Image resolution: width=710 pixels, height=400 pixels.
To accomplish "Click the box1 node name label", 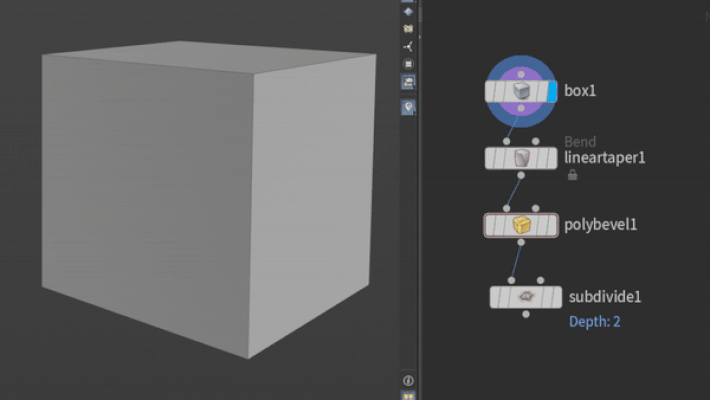I will click(580, 91).
